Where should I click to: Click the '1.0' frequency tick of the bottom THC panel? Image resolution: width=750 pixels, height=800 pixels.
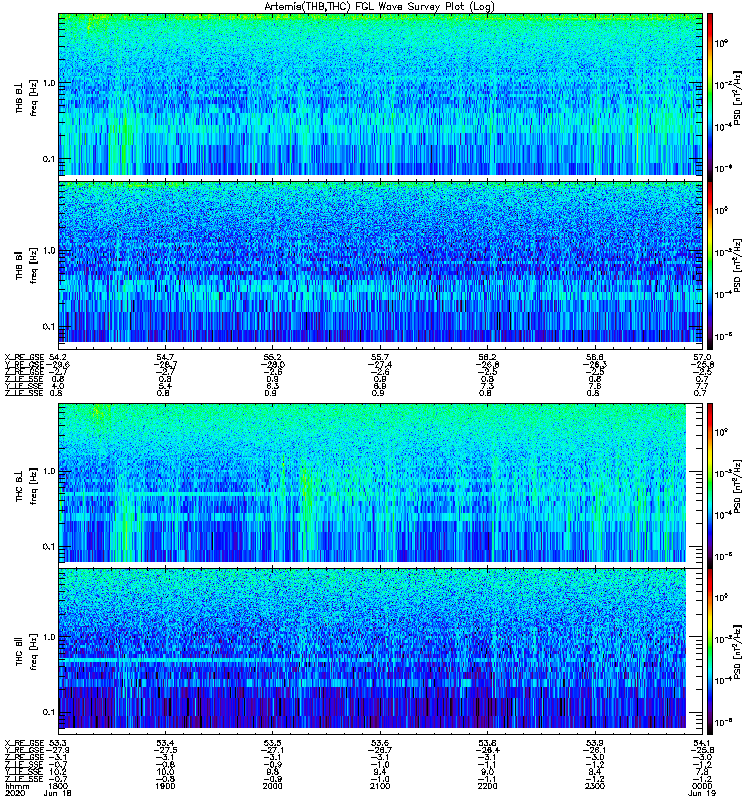click(x=49, y=637)
